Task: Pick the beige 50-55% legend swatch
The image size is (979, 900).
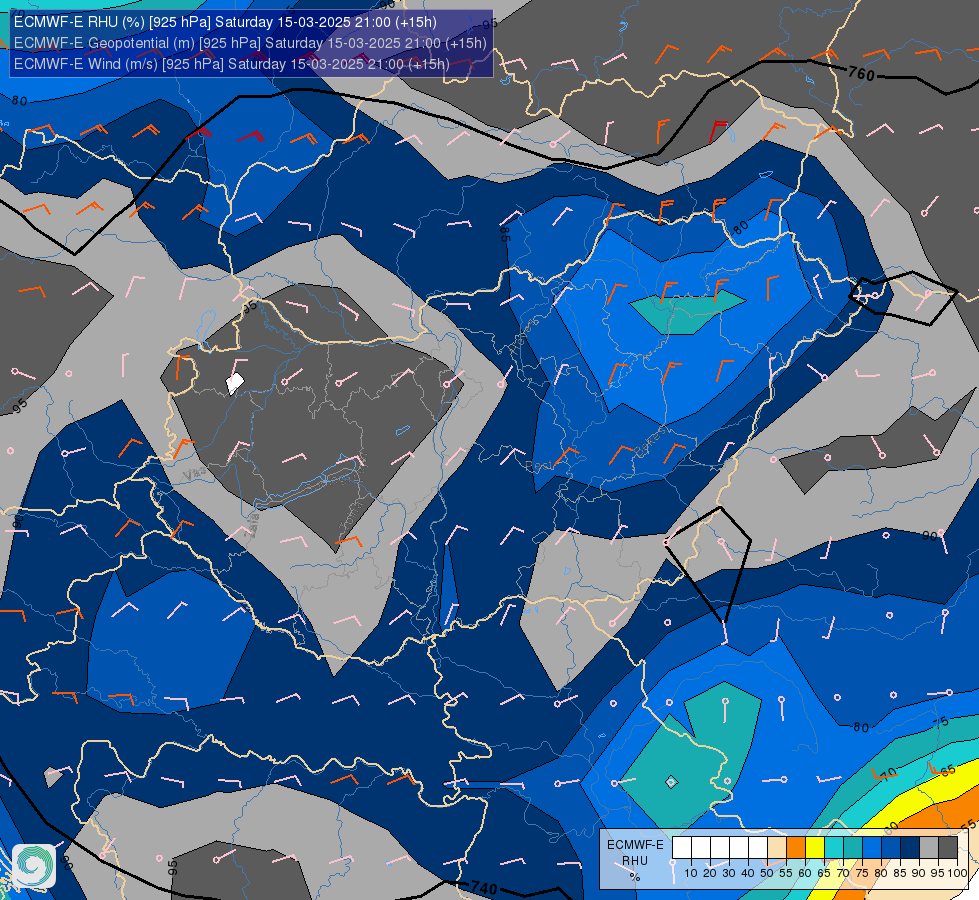Action: [x=777, y=848]
